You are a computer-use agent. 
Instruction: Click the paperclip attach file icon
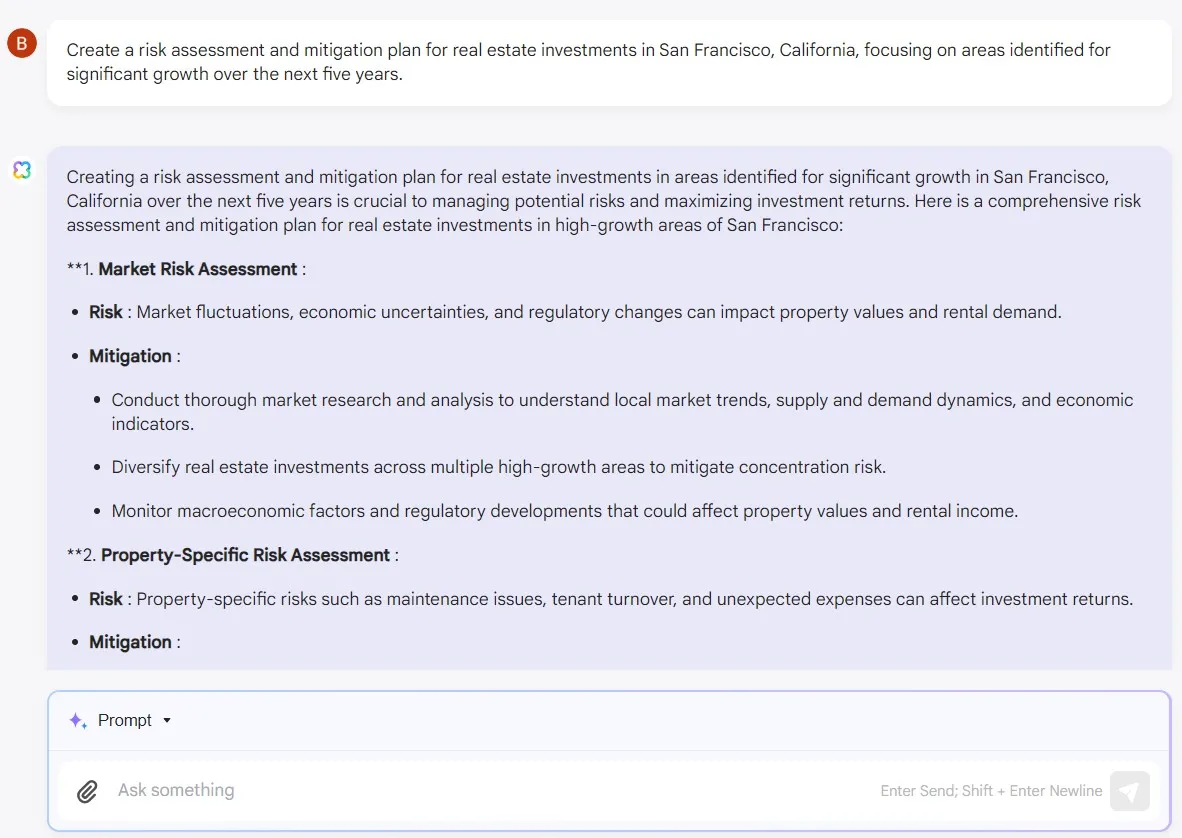[x=88, y=791]
